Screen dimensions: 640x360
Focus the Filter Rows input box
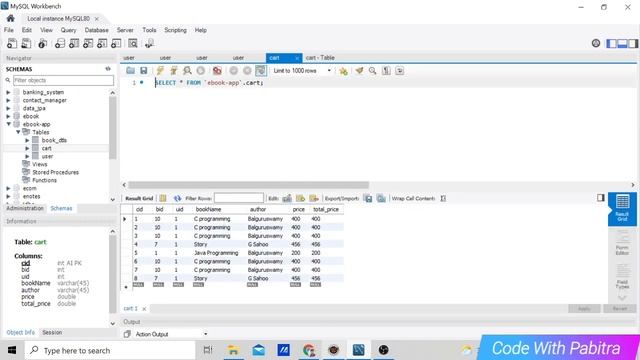point(239,198)
